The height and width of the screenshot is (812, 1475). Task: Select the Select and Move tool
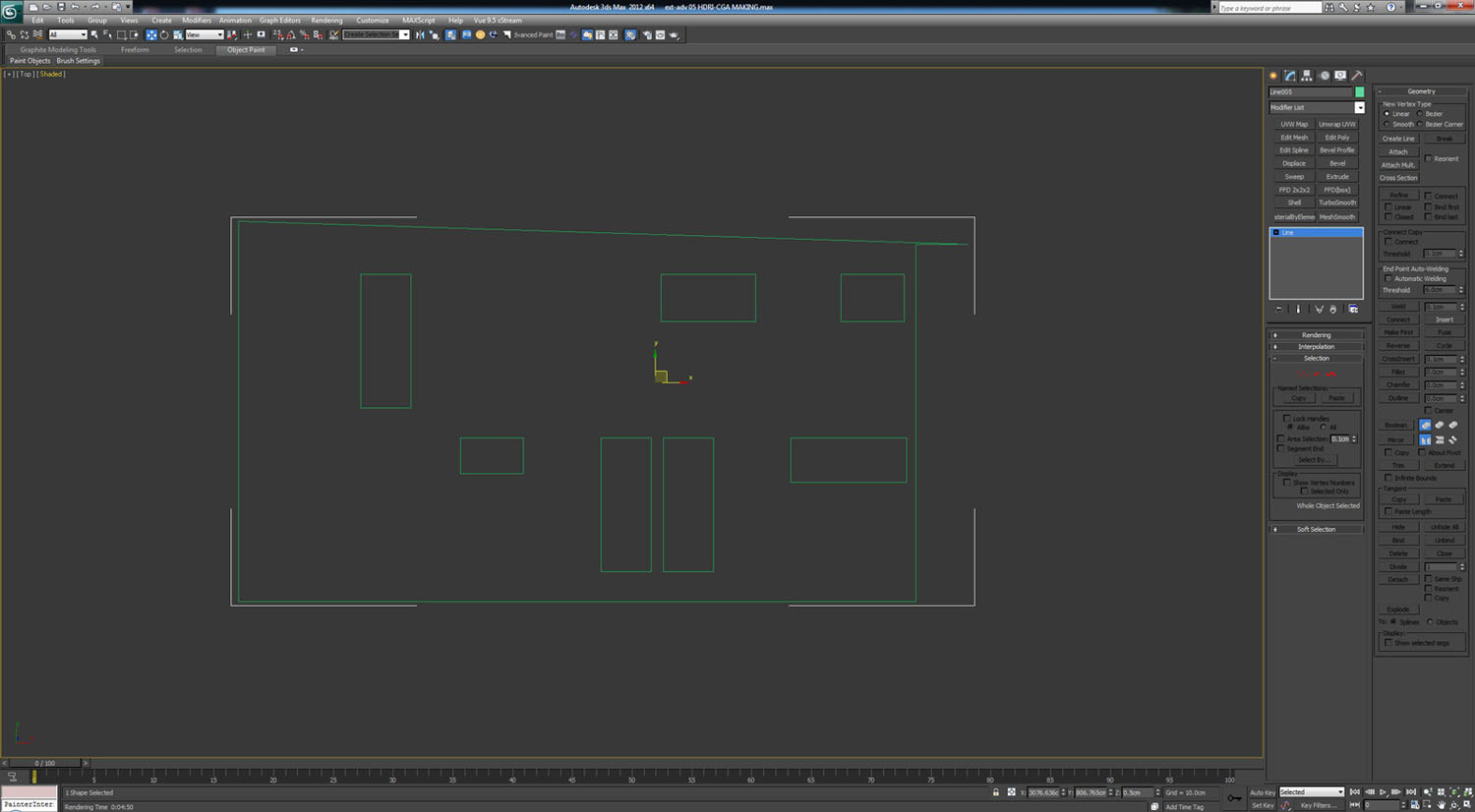coord(150,34)
